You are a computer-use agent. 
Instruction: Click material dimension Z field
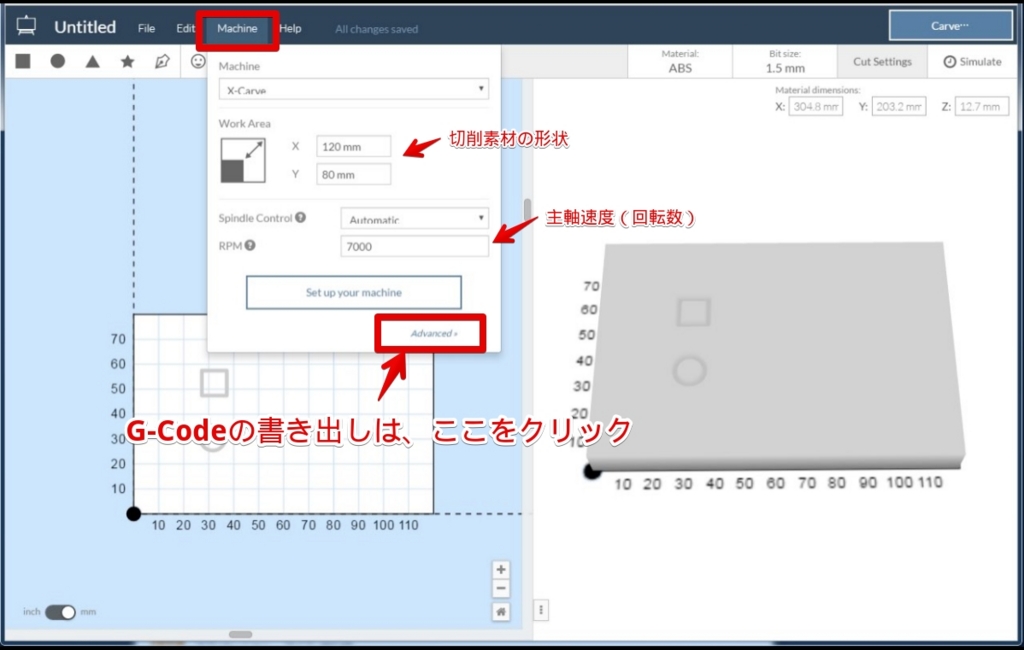[x=982, y=106]
